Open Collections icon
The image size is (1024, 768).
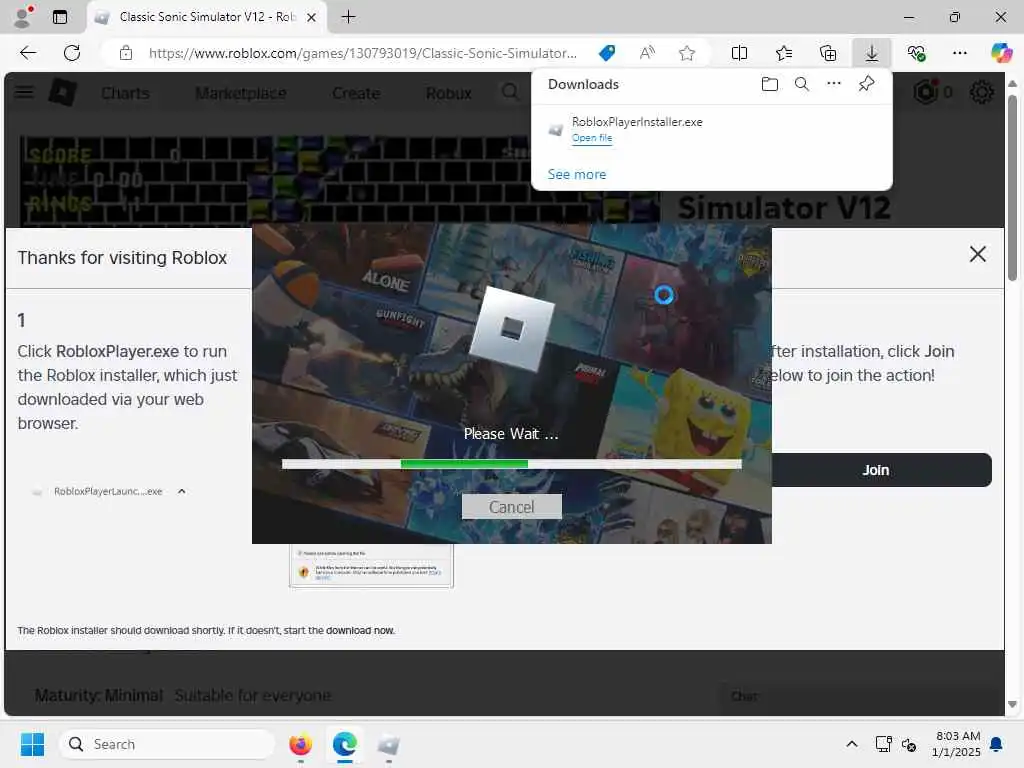click(827, 53)
